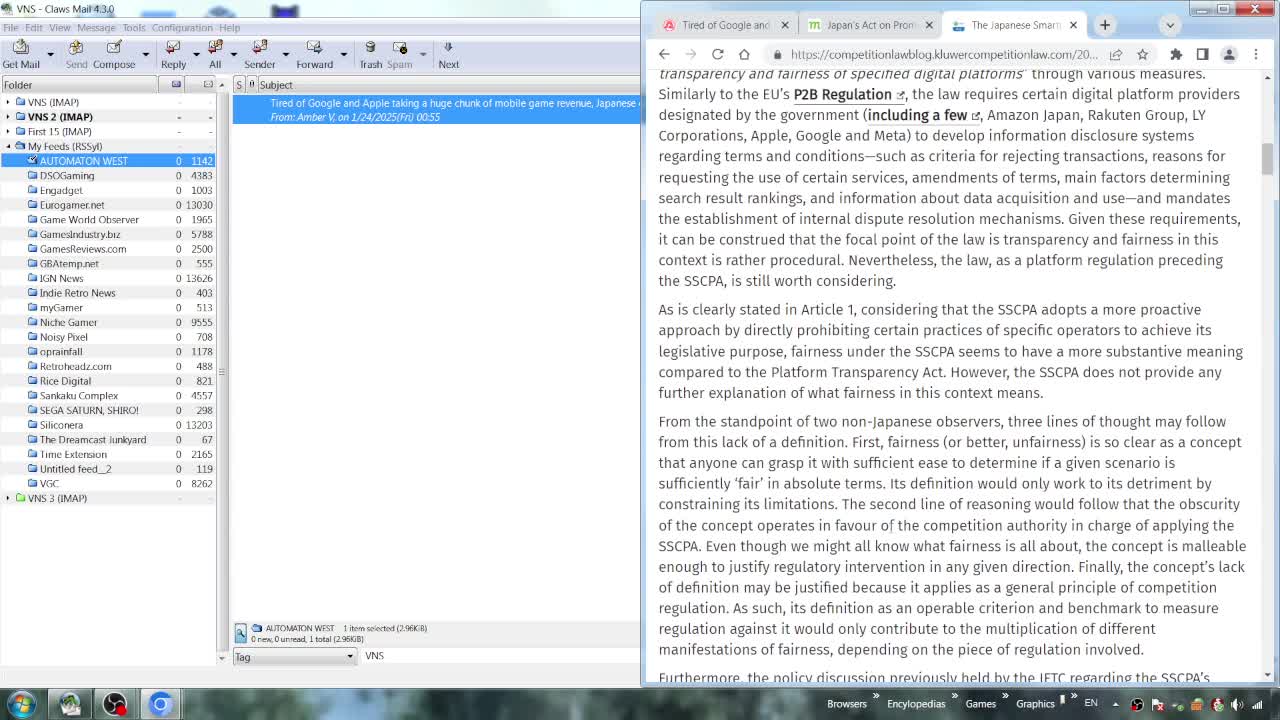Open the 'Tired of Google and Apple' message

437,110
